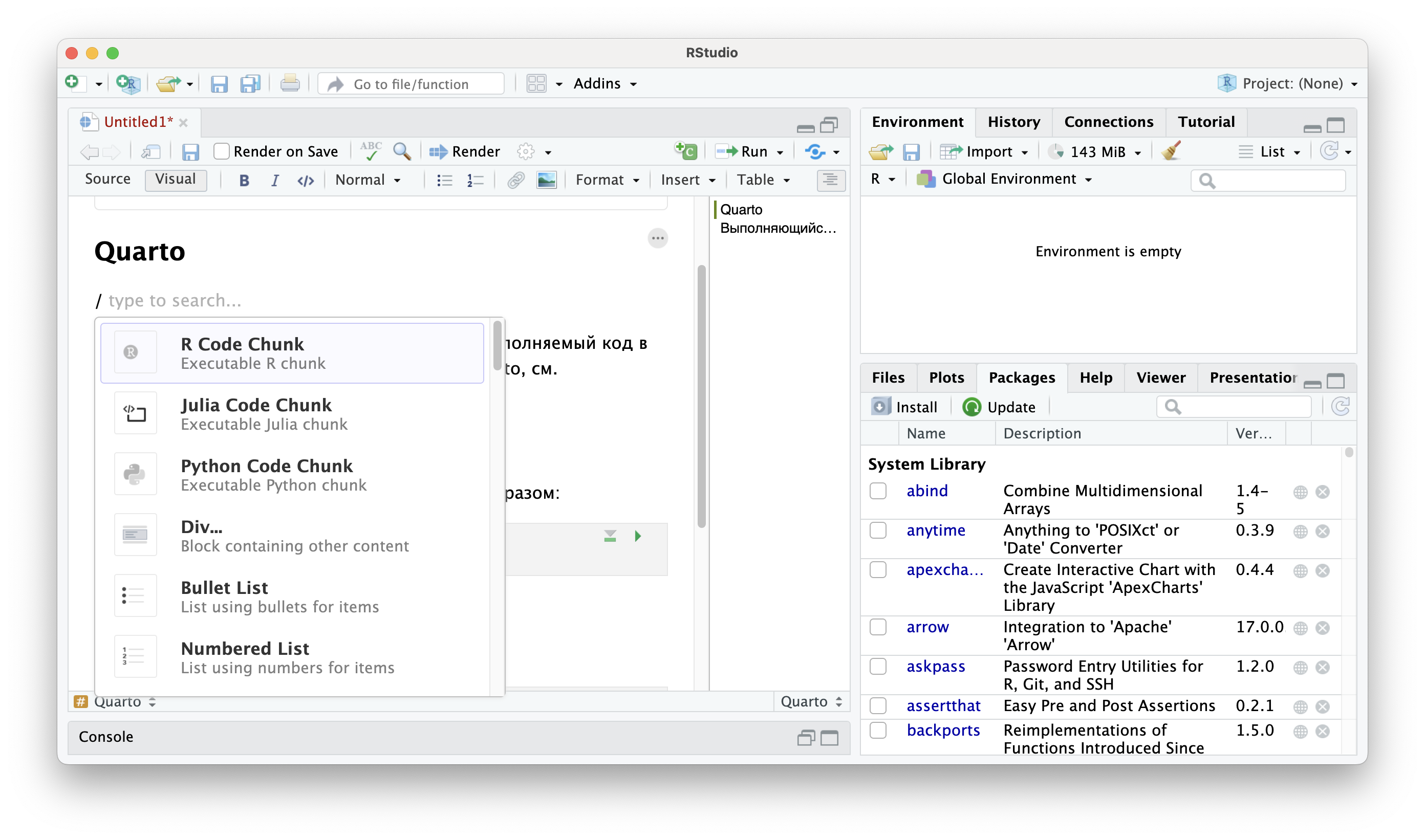Click the Render options gear icon

tap(526, 152)
